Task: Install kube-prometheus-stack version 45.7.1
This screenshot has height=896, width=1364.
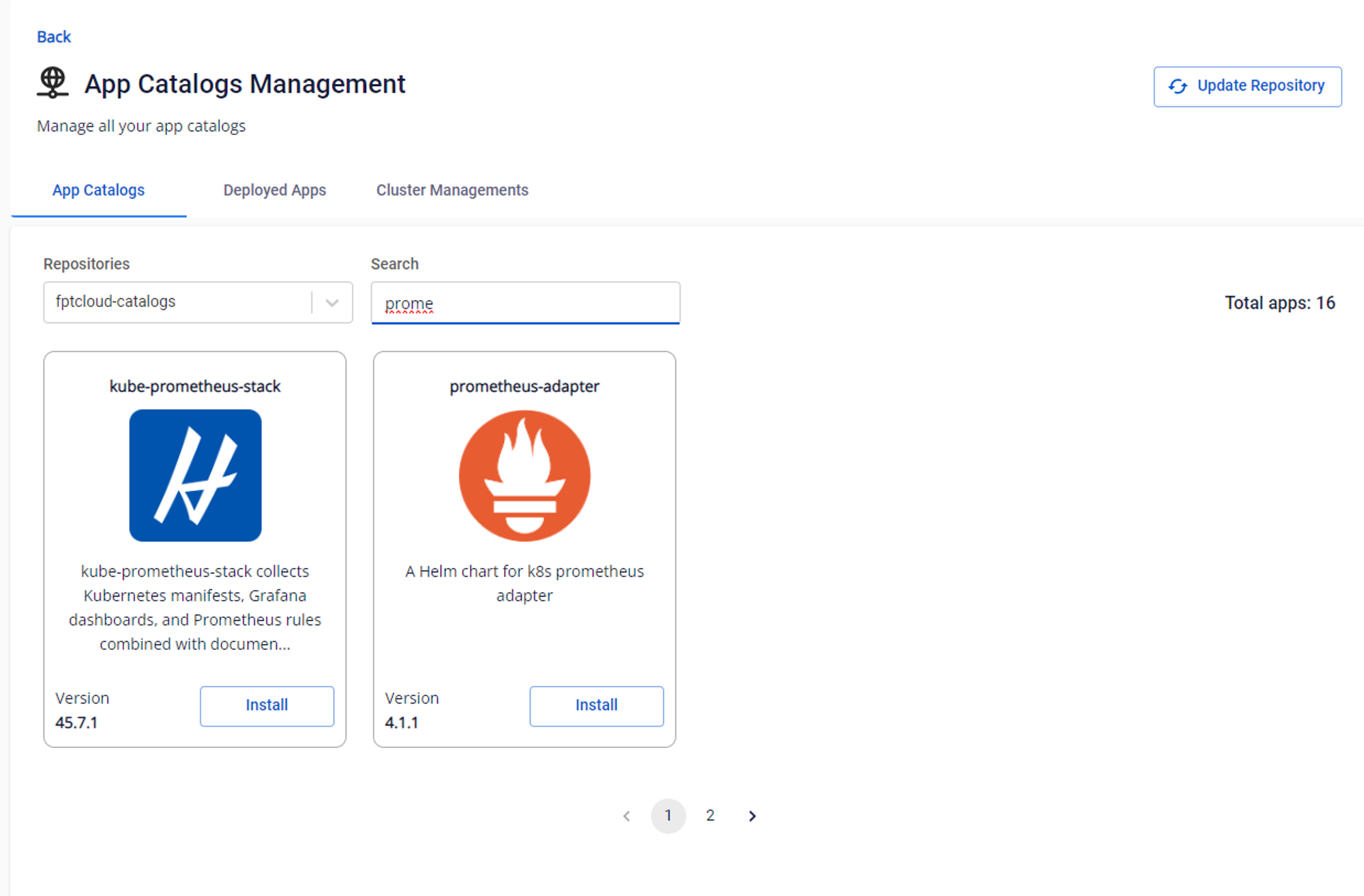Action: point(267,705)
